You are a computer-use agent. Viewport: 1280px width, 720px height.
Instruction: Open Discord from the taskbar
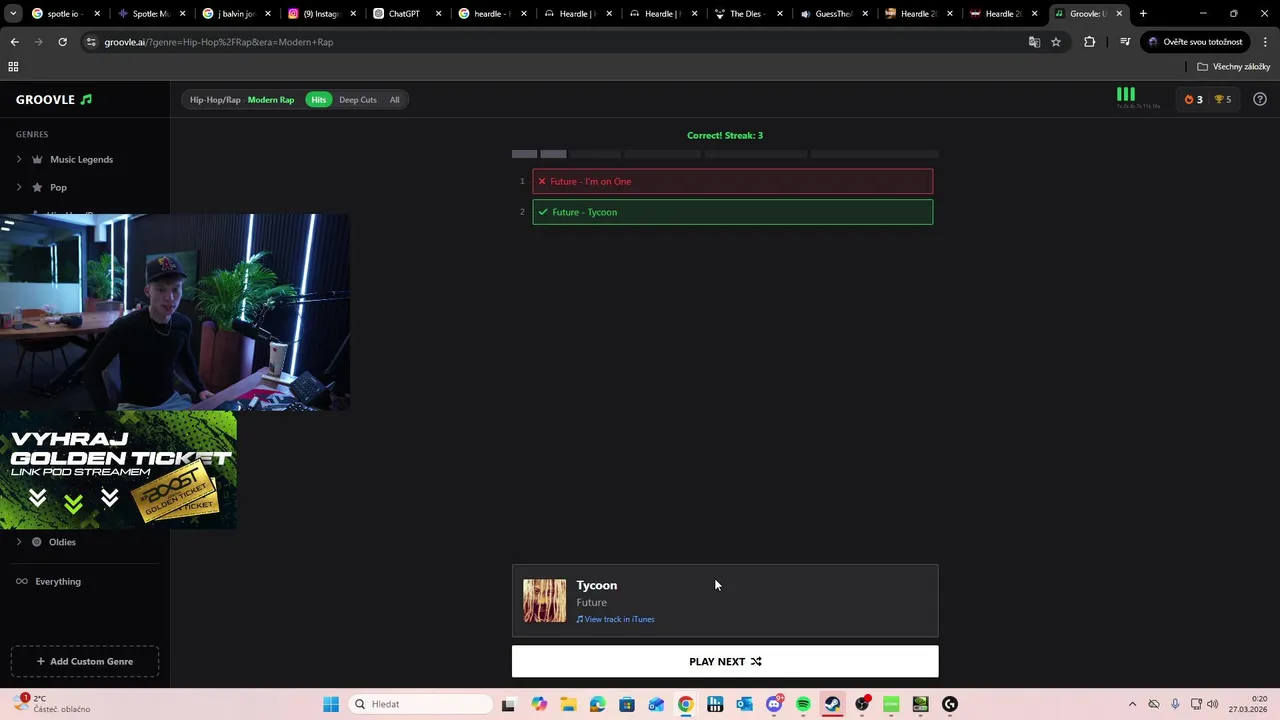[x=773, y=704]
